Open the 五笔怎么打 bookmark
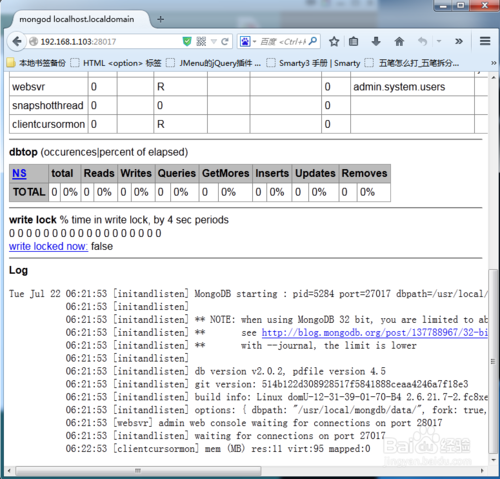Image resolution: width=500 pixels, height=479 pixels. 412,63
